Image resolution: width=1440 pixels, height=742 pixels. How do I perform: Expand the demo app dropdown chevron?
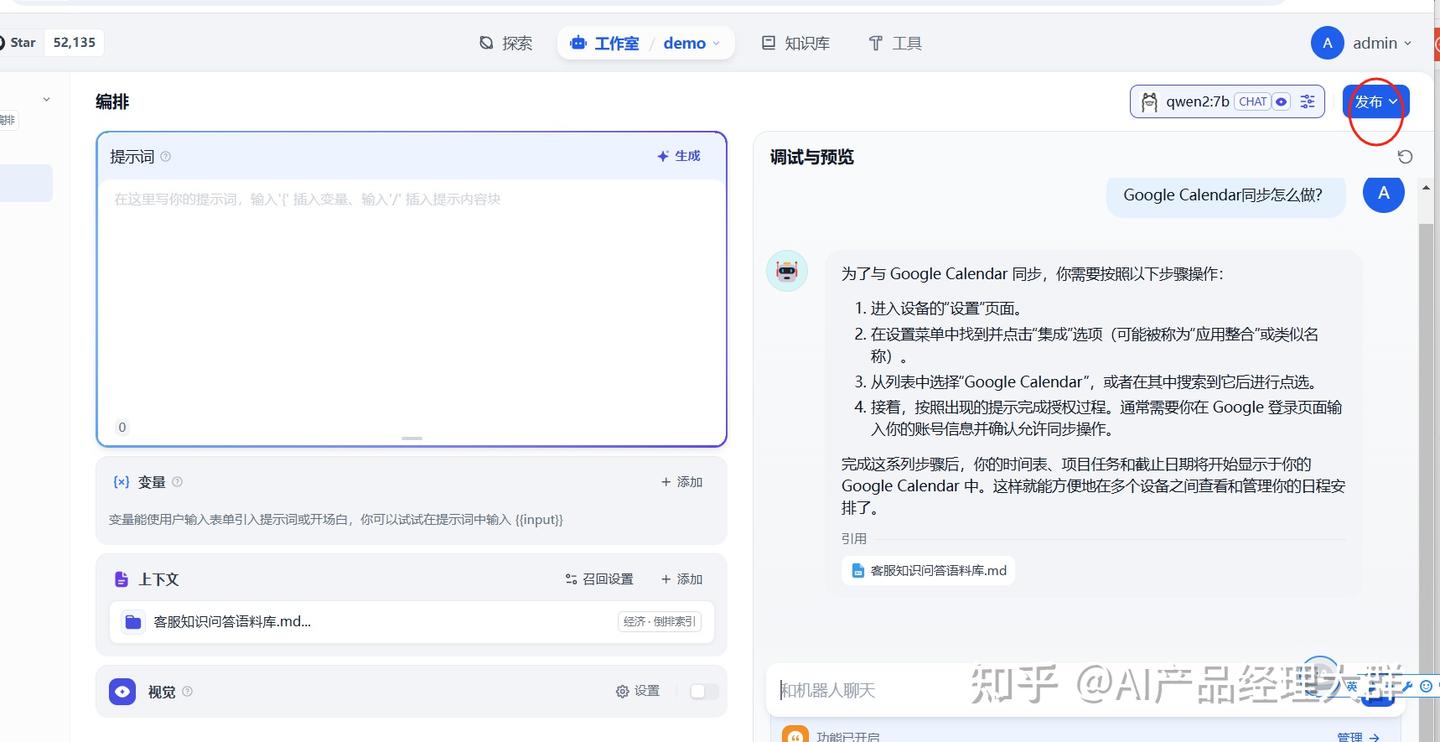click(x=716, y=44)
